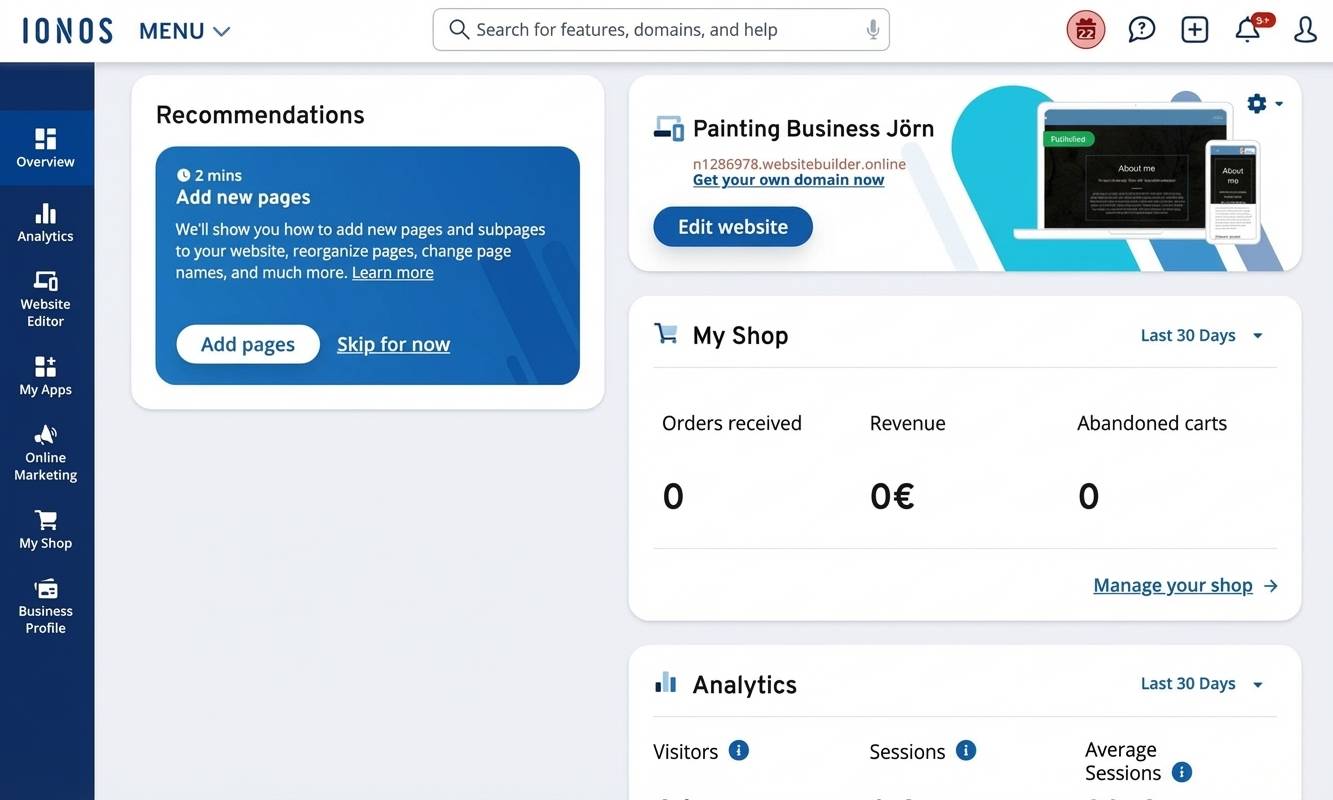Viewport: 1333px width, 800px height.
Task: Open website settings gear dropdown
Action: pyautogui.click(x=1263, y=104)
